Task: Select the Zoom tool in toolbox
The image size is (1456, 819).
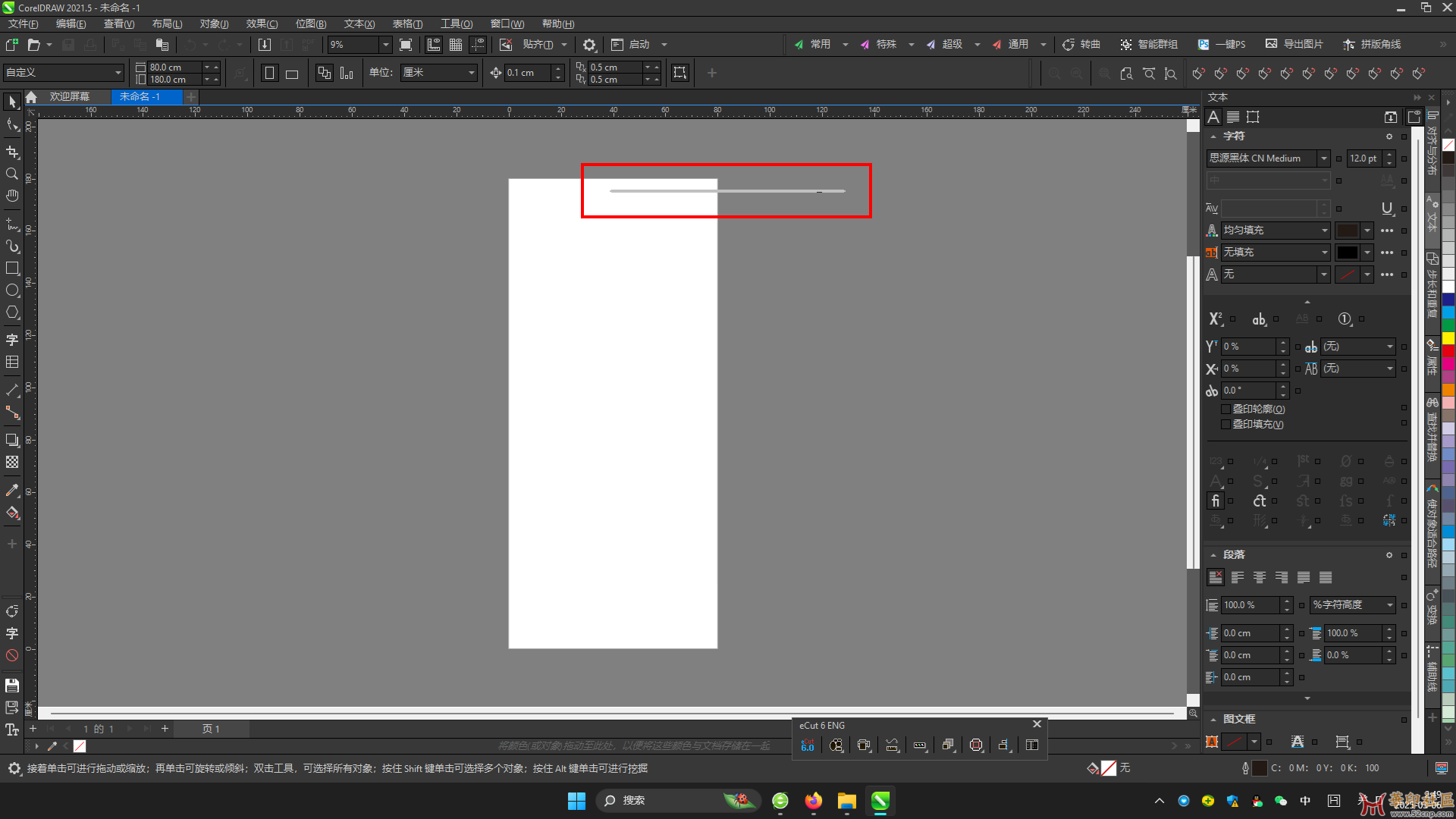Action: click(x=12, y=174)
